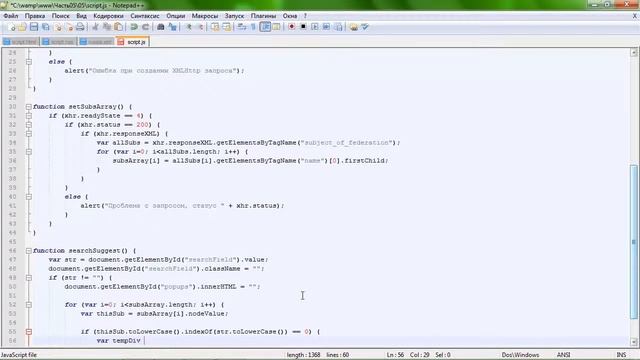Collapse the else block at line 40
640x360 pixels.
(29, 197)
